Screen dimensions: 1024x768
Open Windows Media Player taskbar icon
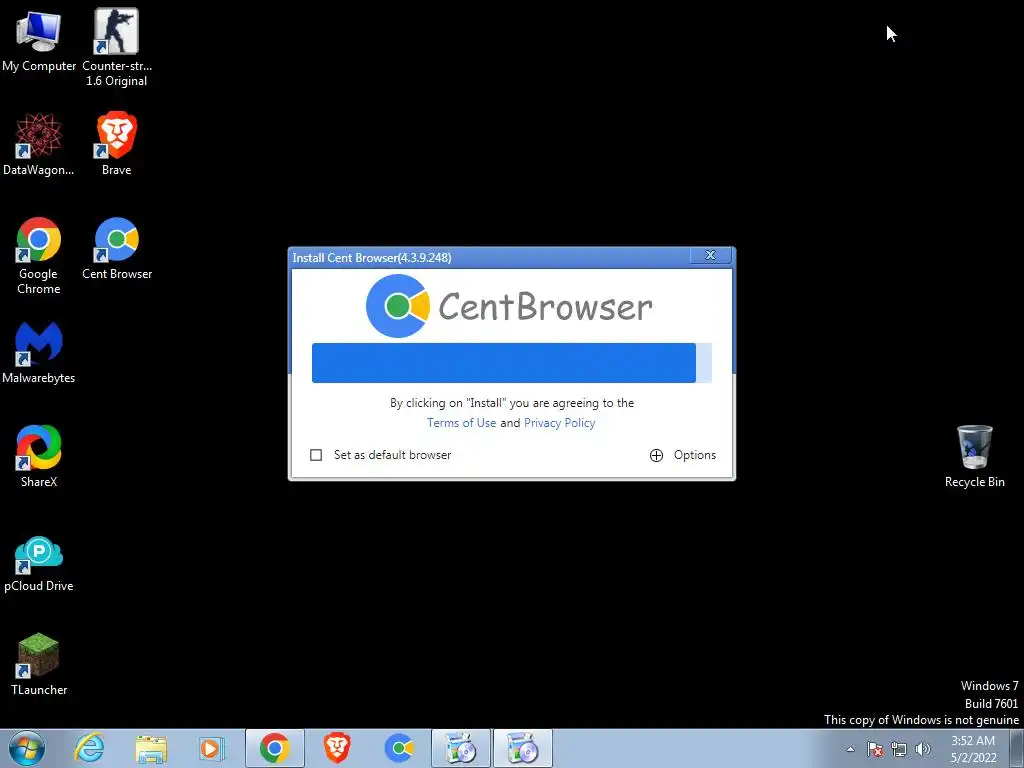[211, 748]
